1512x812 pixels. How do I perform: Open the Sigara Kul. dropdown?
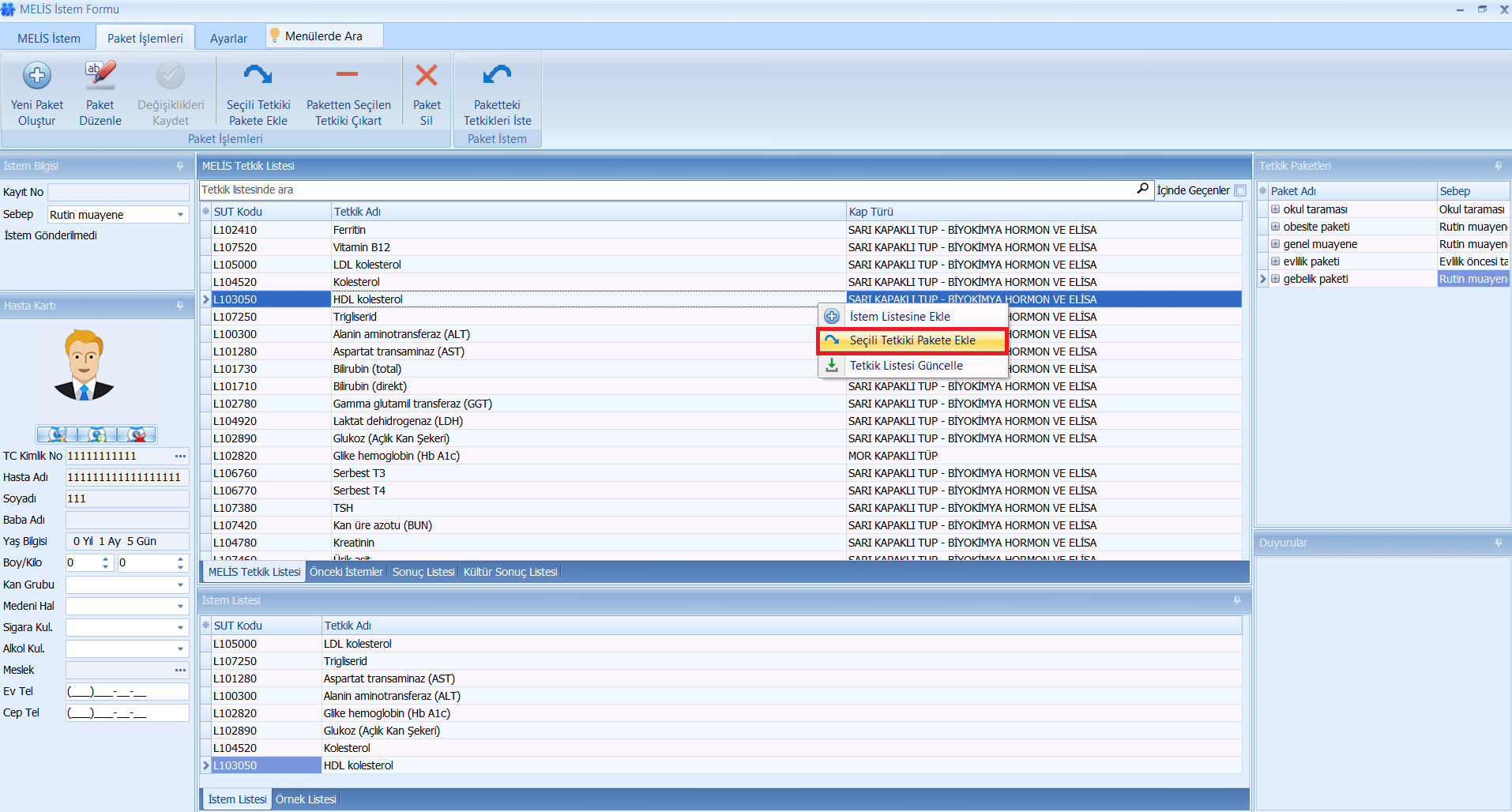pyautogui.click(x=180, y=627)
